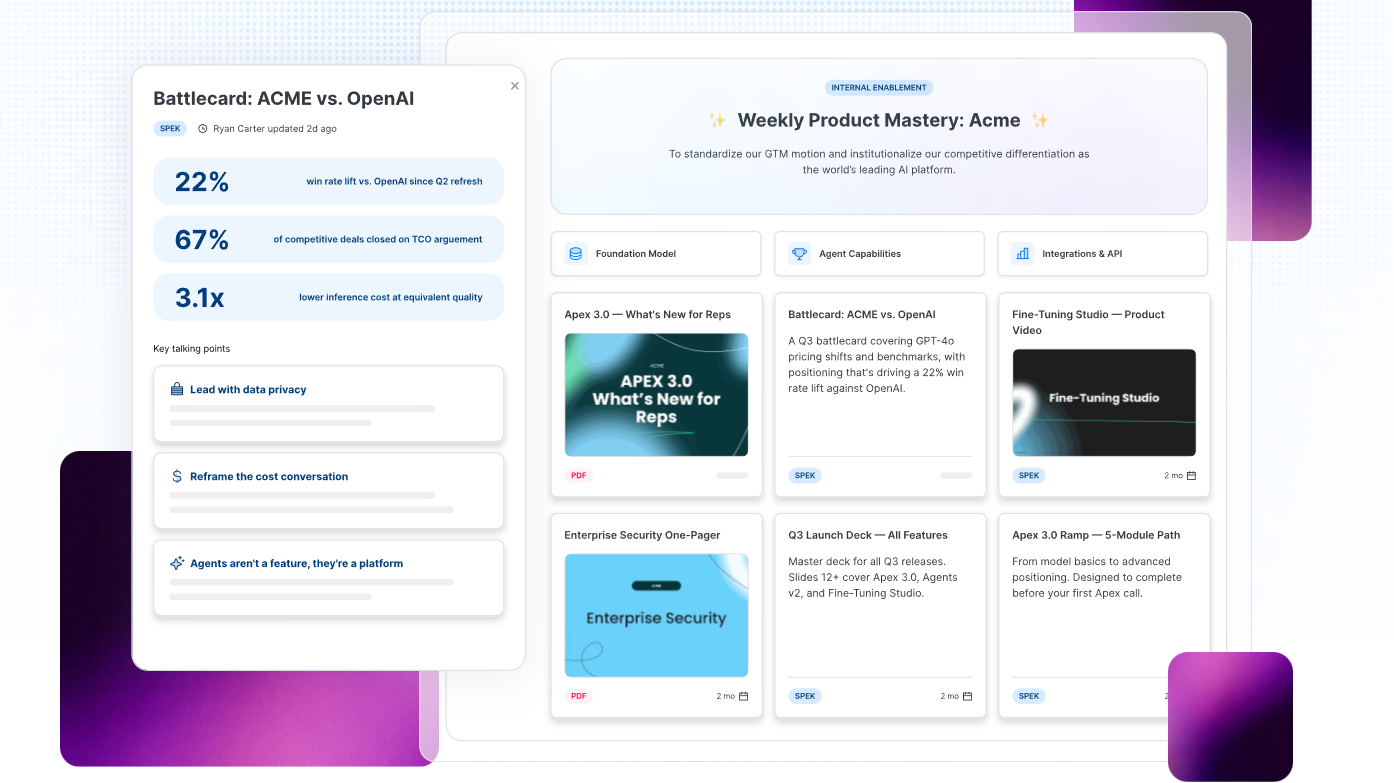Click SPEK tag on Fine-Tuning Studio card
Screen dimensions: 1394x783
coord(1029,476)
